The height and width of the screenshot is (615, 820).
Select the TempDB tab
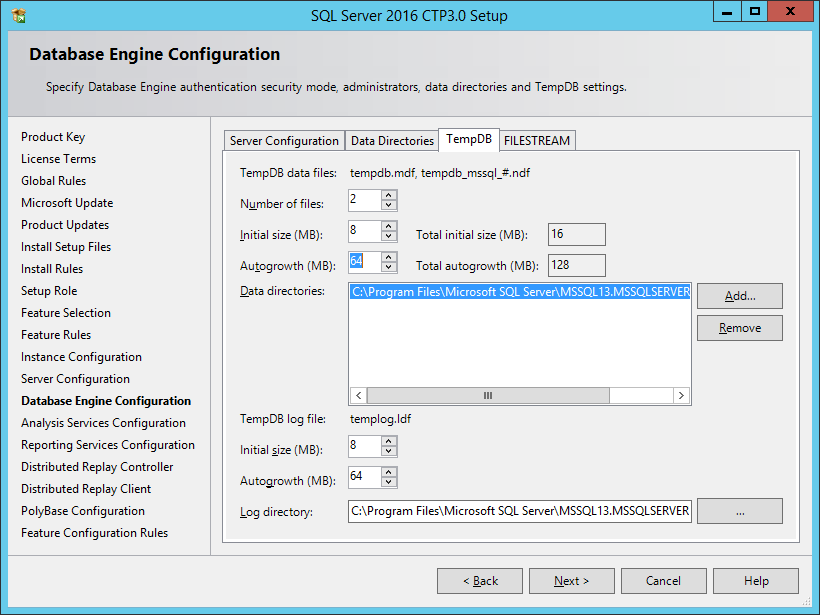coord(469,139)
